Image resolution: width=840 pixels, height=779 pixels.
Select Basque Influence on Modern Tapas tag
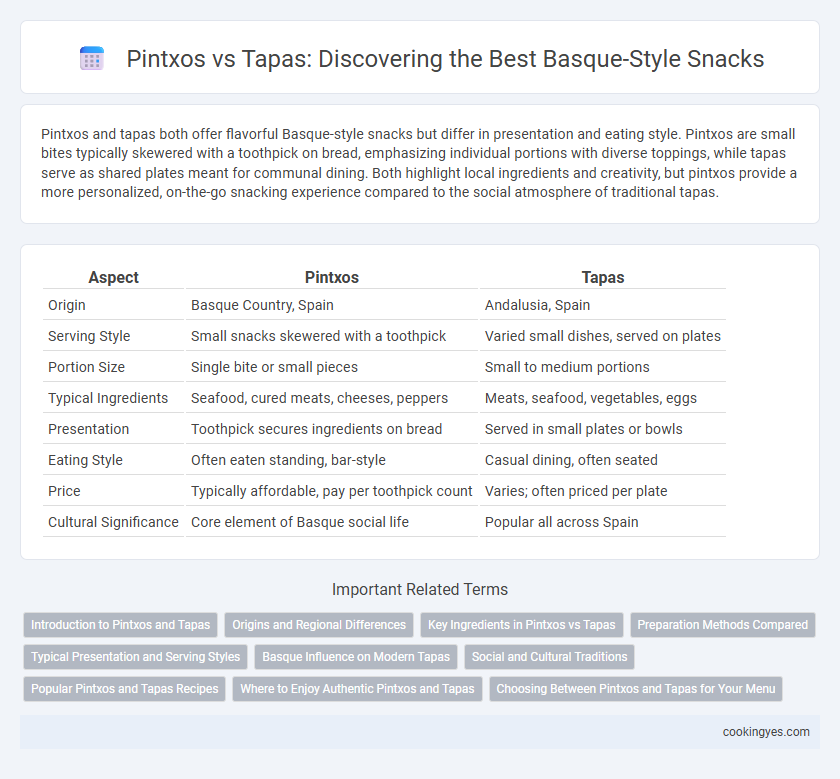click(356, 657)
